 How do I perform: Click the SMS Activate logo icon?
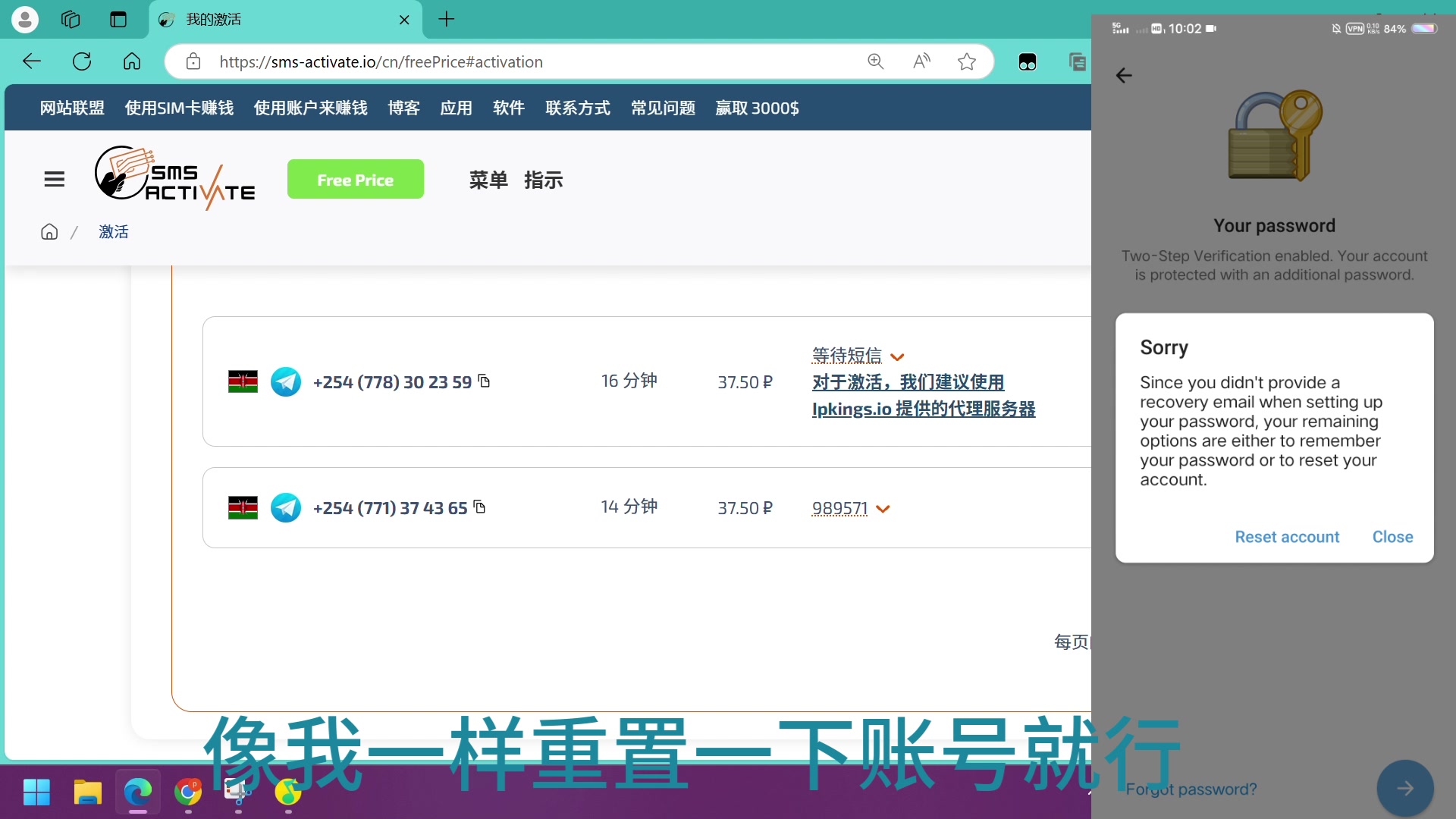174,178
